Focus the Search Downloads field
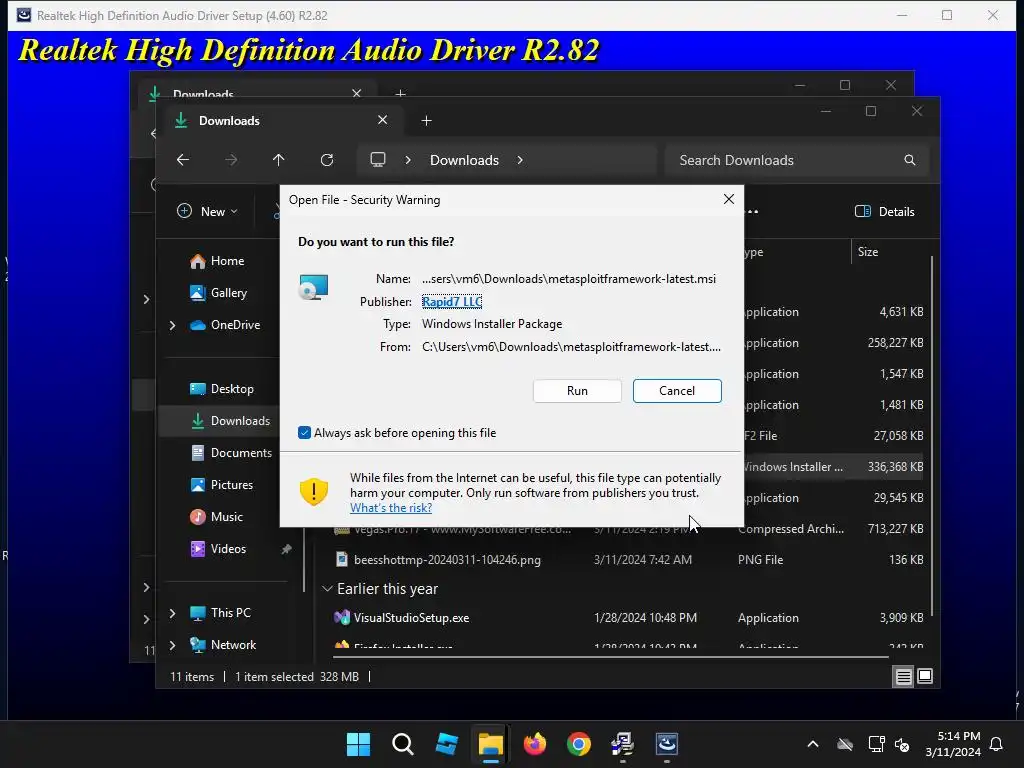This screenshot has height=768, width=1024. tap(784, 160)
